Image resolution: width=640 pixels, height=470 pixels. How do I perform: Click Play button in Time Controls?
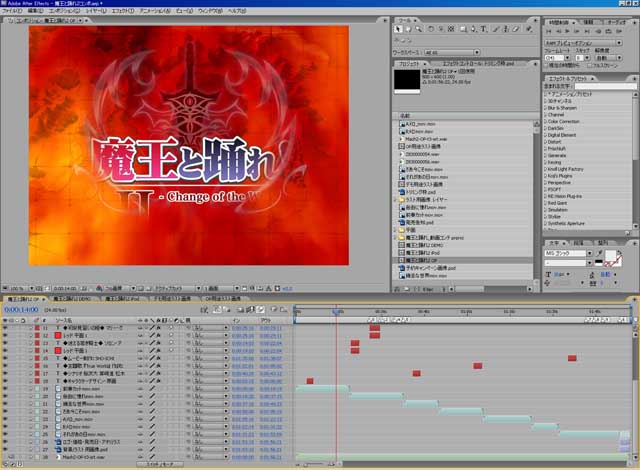[568, 31]
